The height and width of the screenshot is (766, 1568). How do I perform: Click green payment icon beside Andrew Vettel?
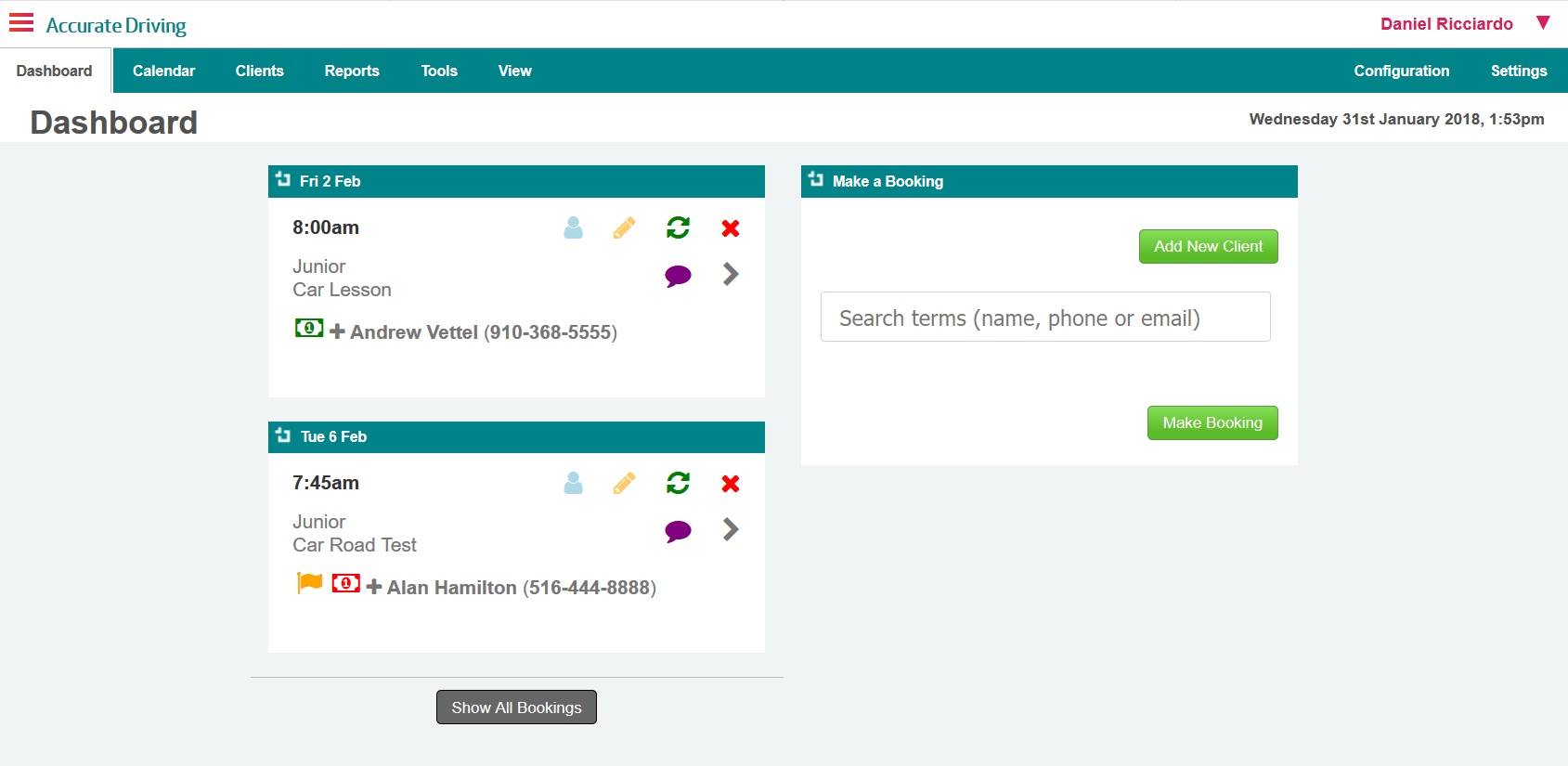coord(309,328)
